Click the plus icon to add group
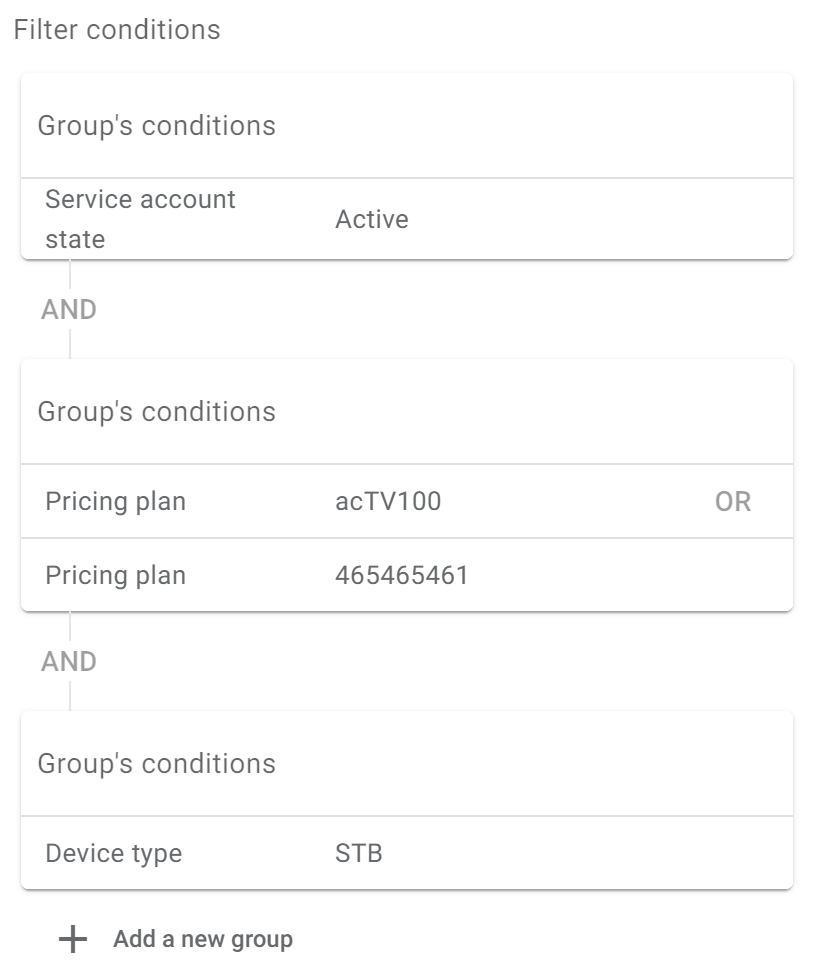The height and width of the screenshot is (977, 815). click(73, 939)
